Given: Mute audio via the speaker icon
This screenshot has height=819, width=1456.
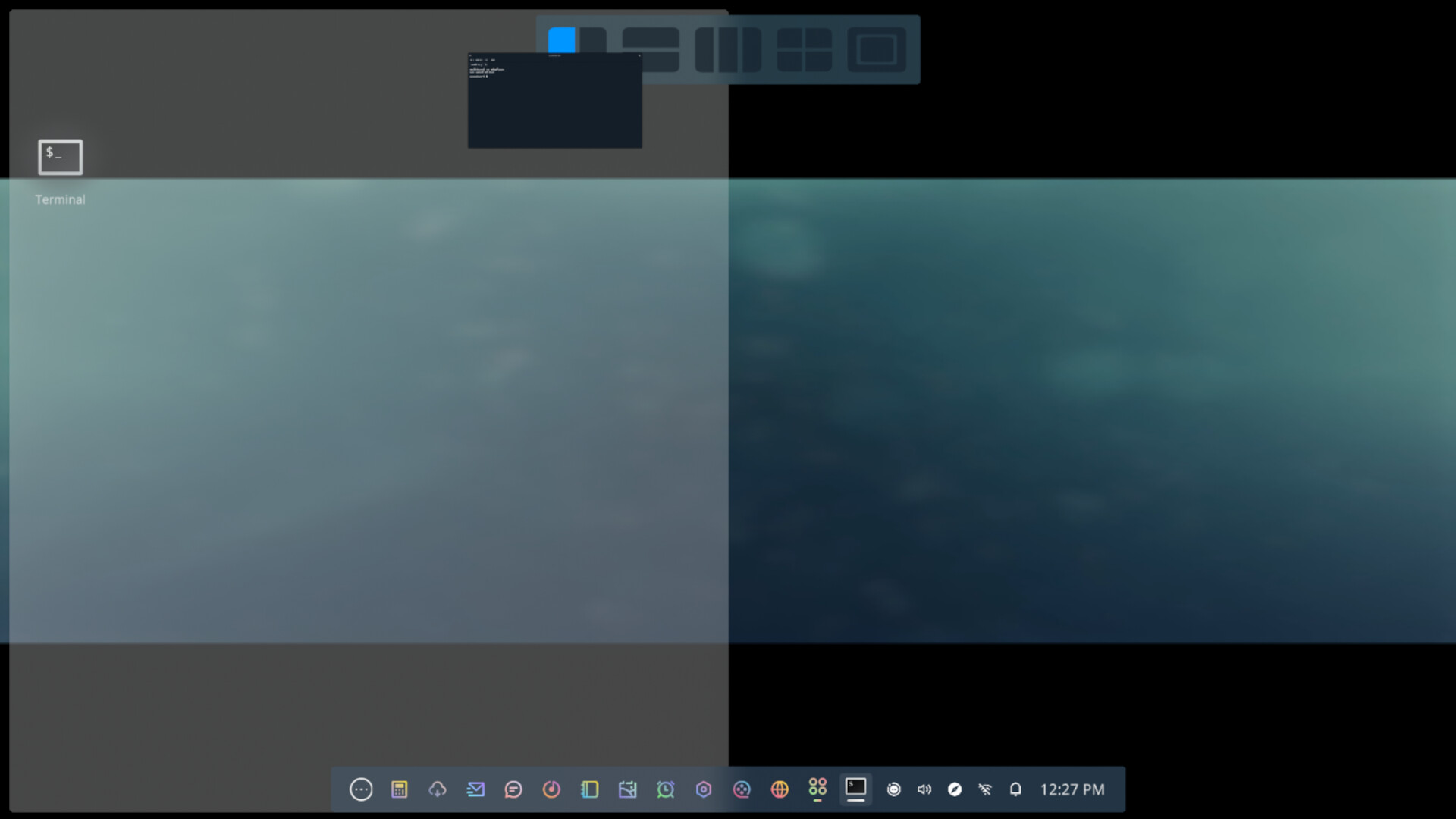Looking at the screenshot, I should (x=924, y=789).
